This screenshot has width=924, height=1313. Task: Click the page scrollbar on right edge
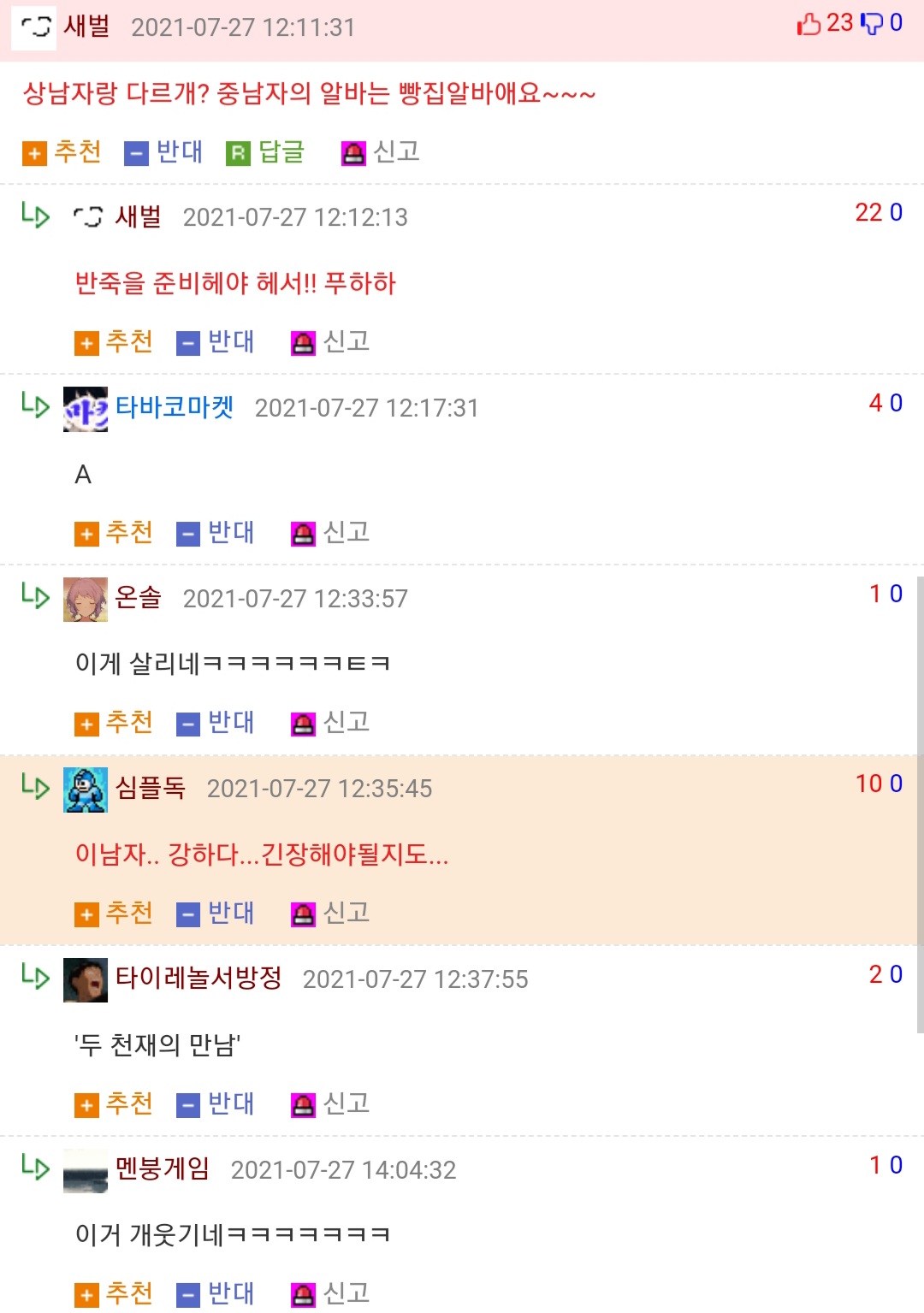point(921,804)
